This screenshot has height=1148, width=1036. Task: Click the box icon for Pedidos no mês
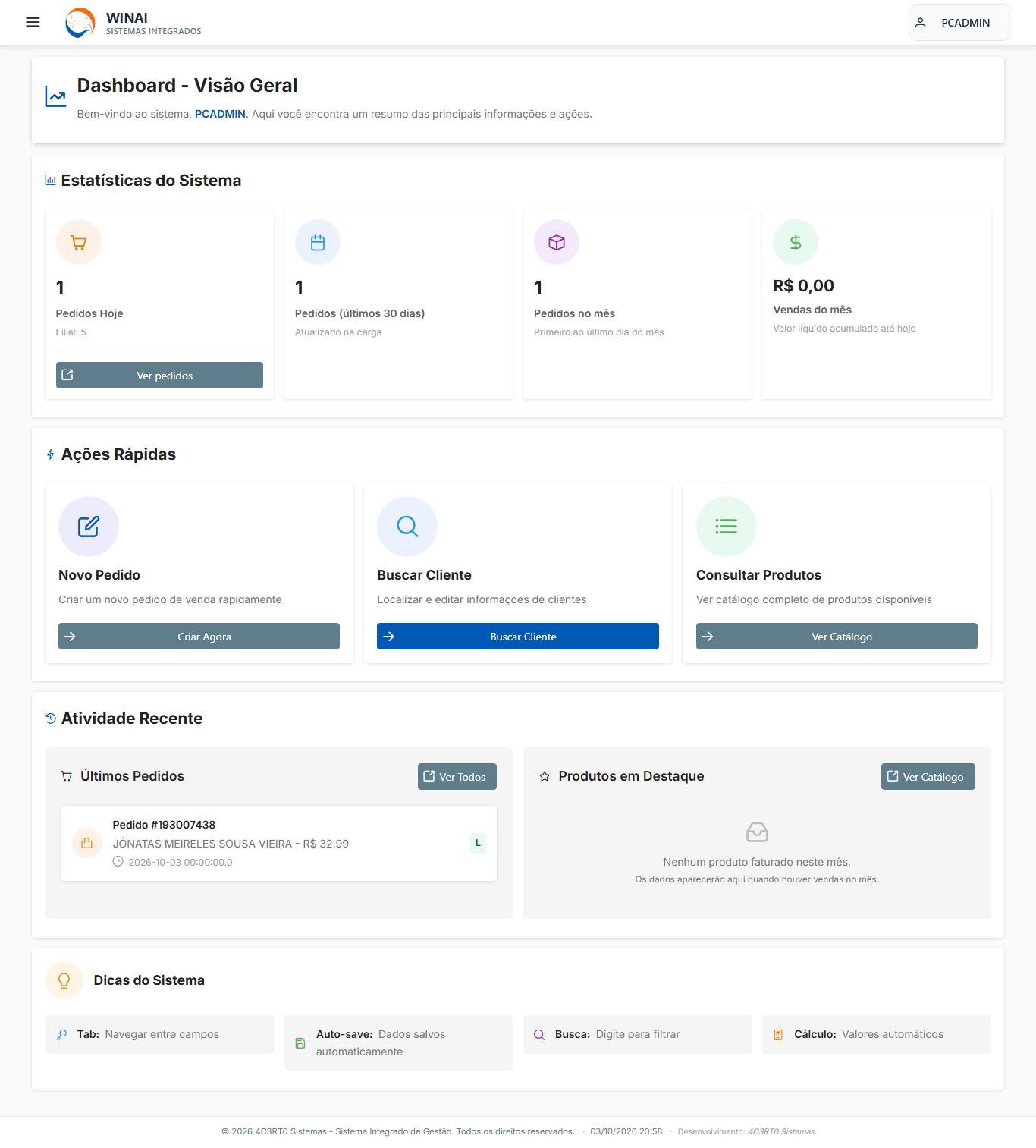pyautogui.click(x=557, y=242)
